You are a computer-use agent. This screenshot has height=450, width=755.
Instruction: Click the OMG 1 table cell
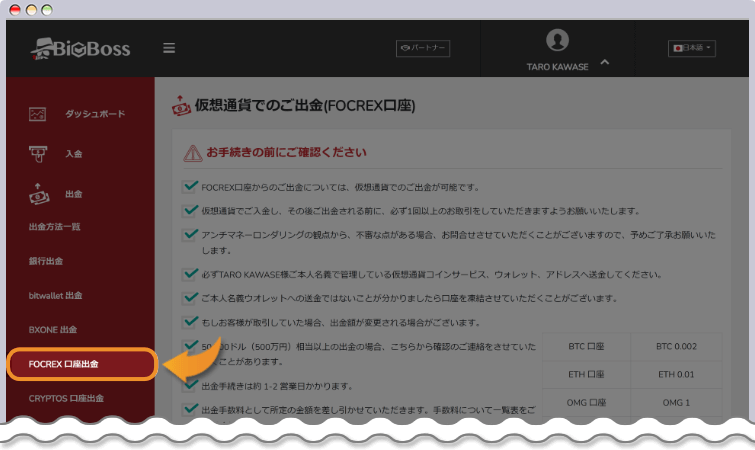pos(676,402)
